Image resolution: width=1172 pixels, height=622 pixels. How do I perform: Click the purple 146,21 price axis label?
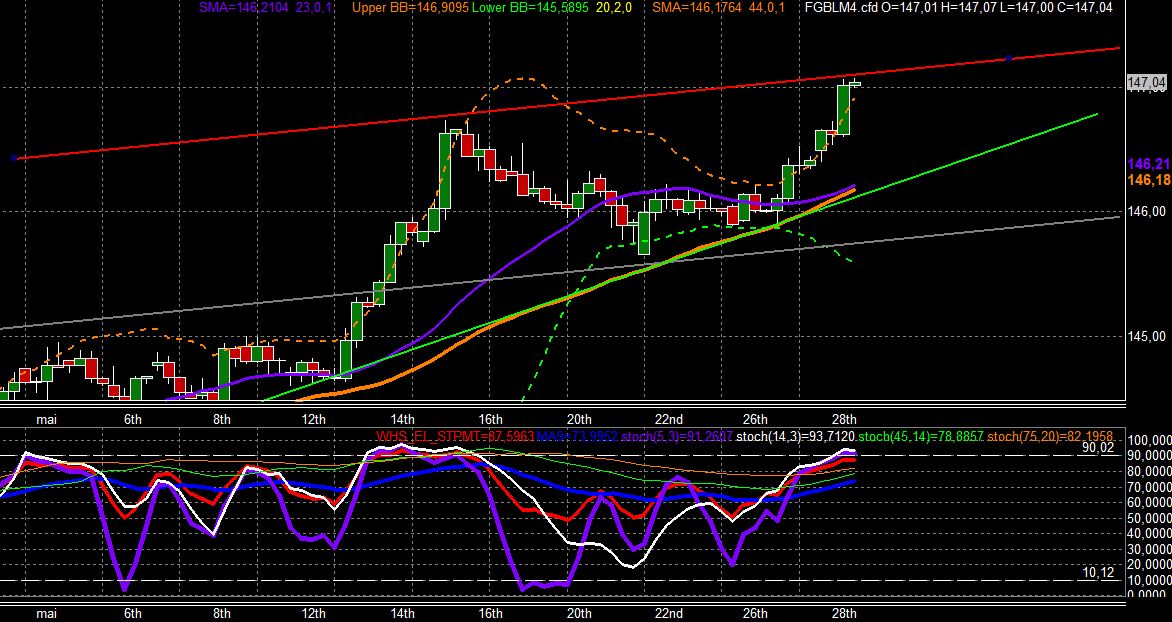(x=1149, y=164)
